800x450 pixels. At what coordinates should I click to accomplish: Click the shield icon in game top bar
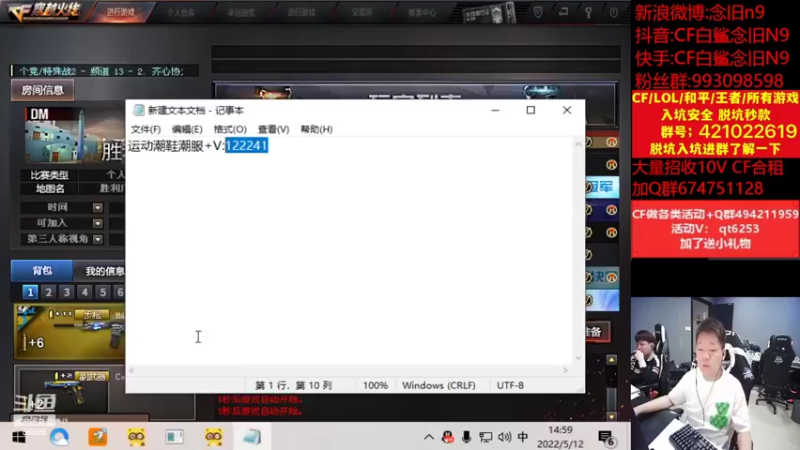pyautogui.click(x=538, y=12)
